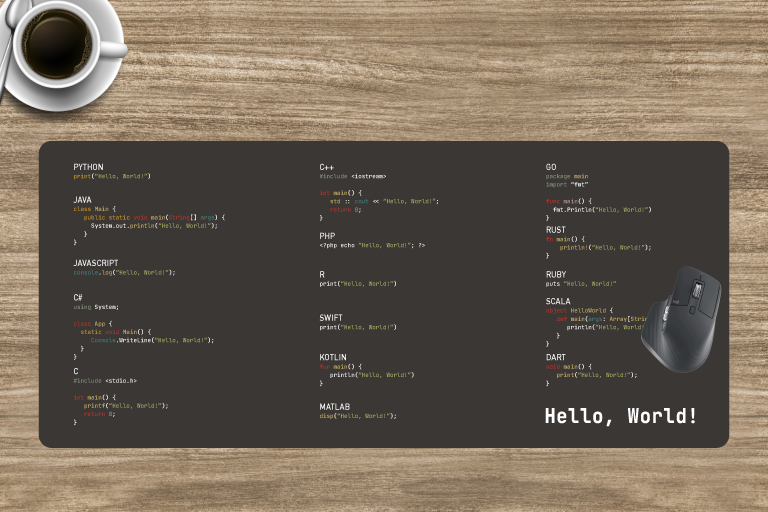Click the JAVA heading
The image size is (768, 512).
click(82, 200)
